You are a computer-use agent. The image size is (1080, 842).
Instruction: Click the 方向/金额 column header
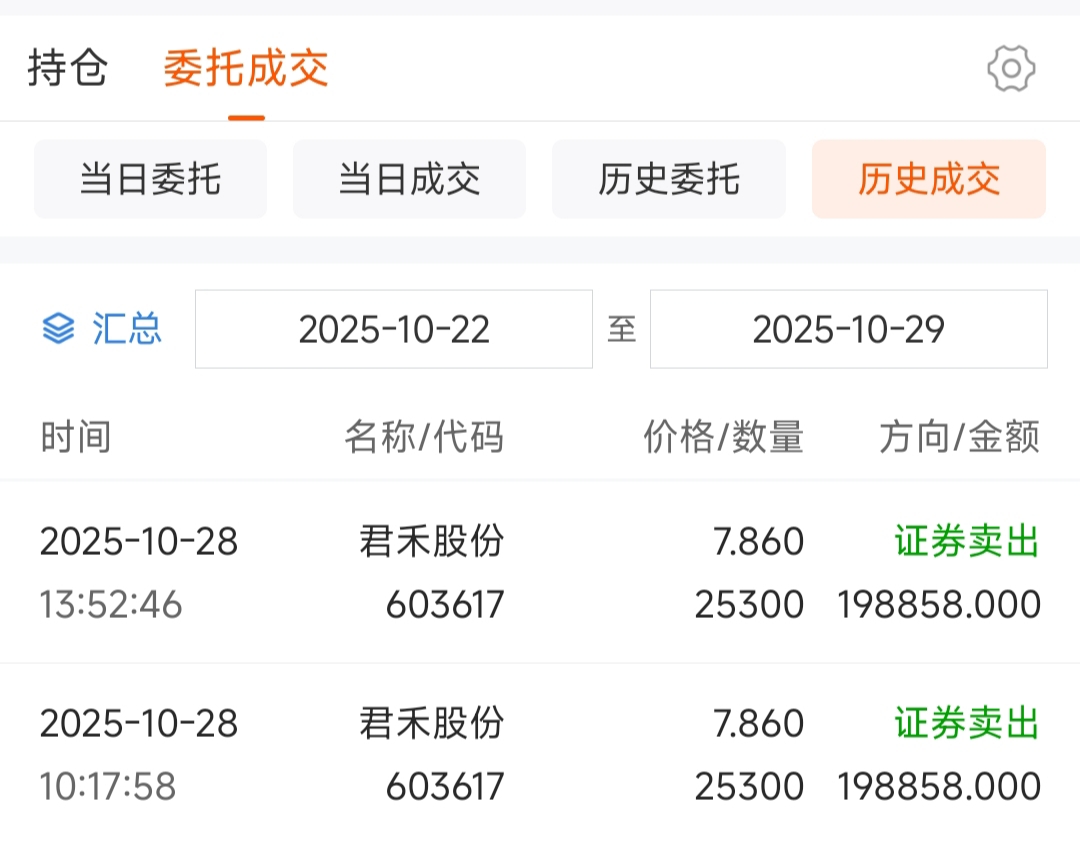click(959, 437)
